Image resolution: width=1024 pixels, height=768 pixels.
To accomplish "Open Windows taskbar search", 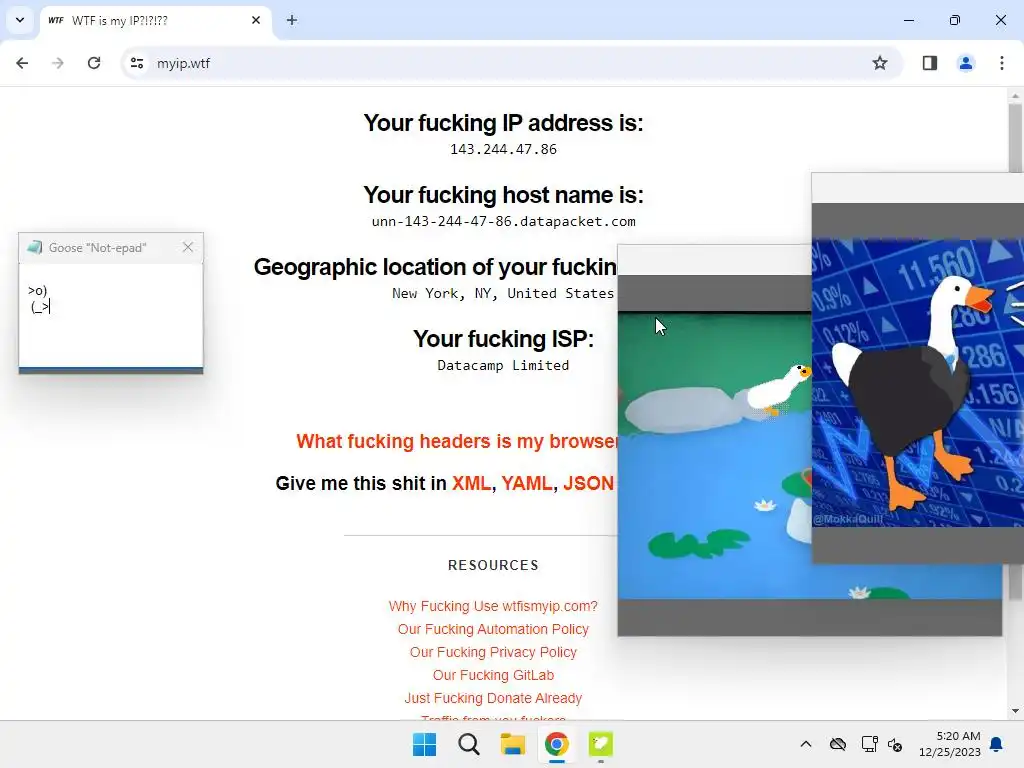I will [x=469, y=744].
